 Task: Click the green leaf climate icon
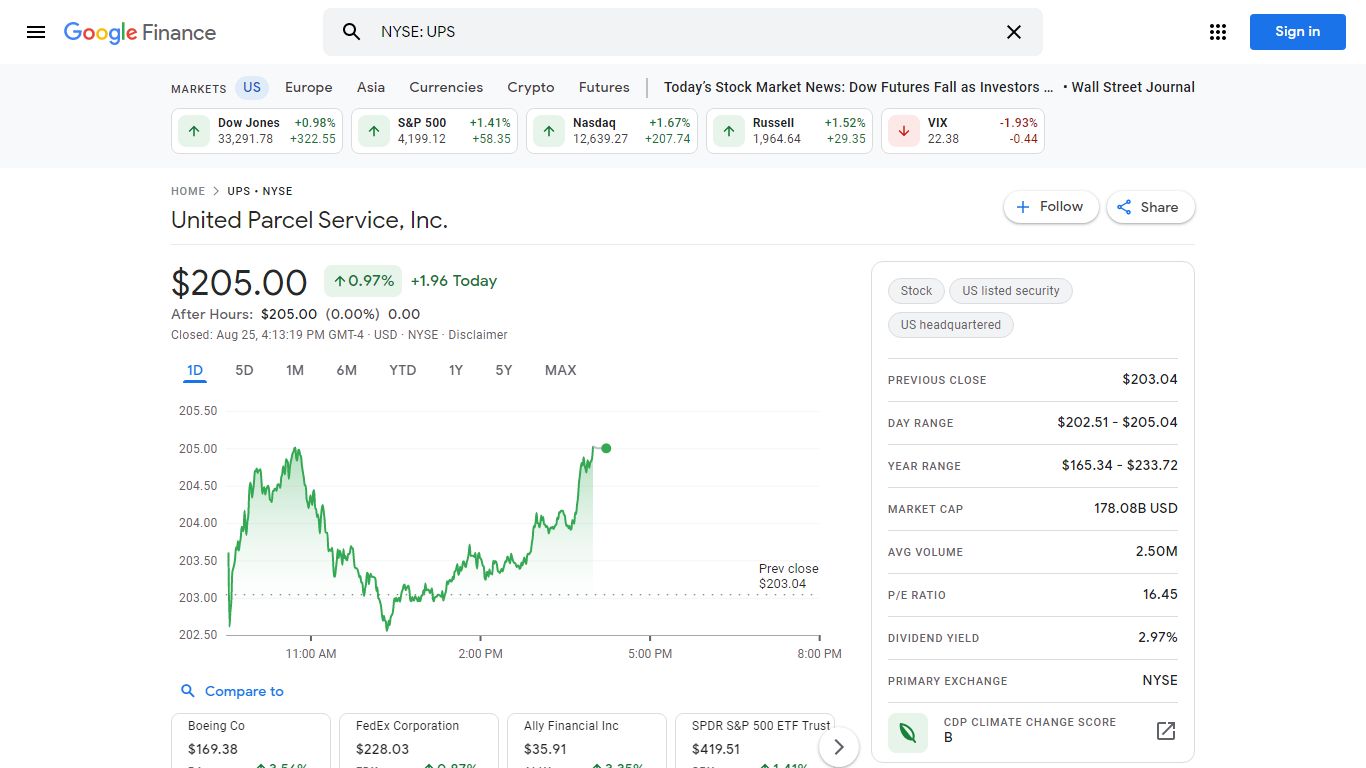(x=908, y=731)
